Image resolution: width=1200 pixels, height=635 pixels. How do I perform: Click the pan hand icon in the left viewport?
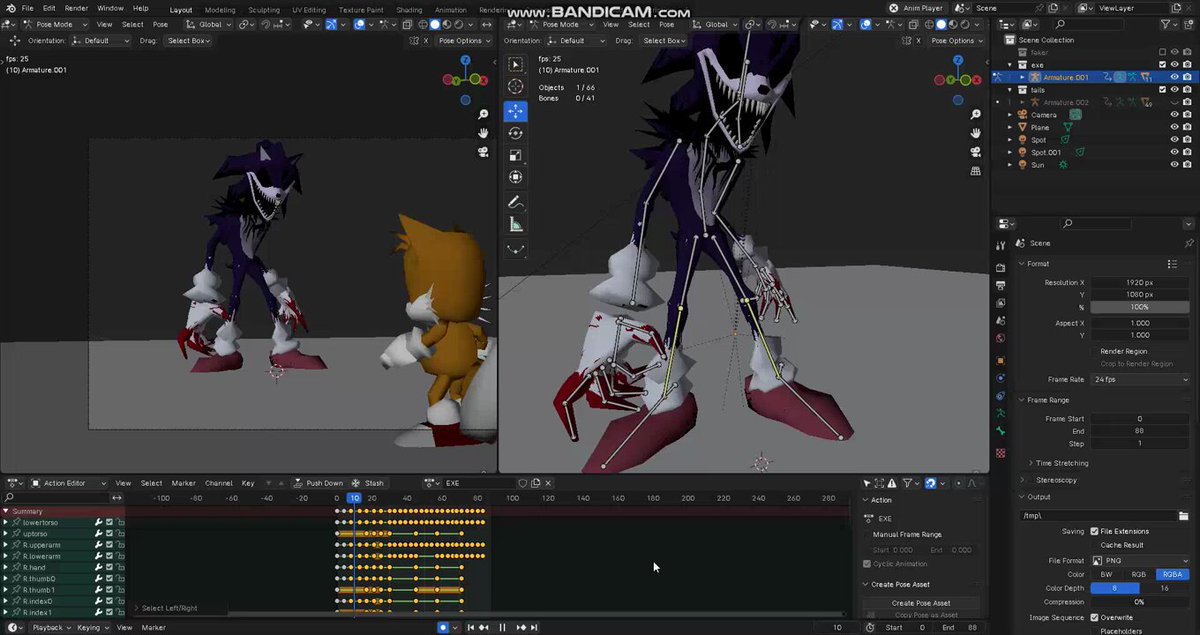(483, 133)
